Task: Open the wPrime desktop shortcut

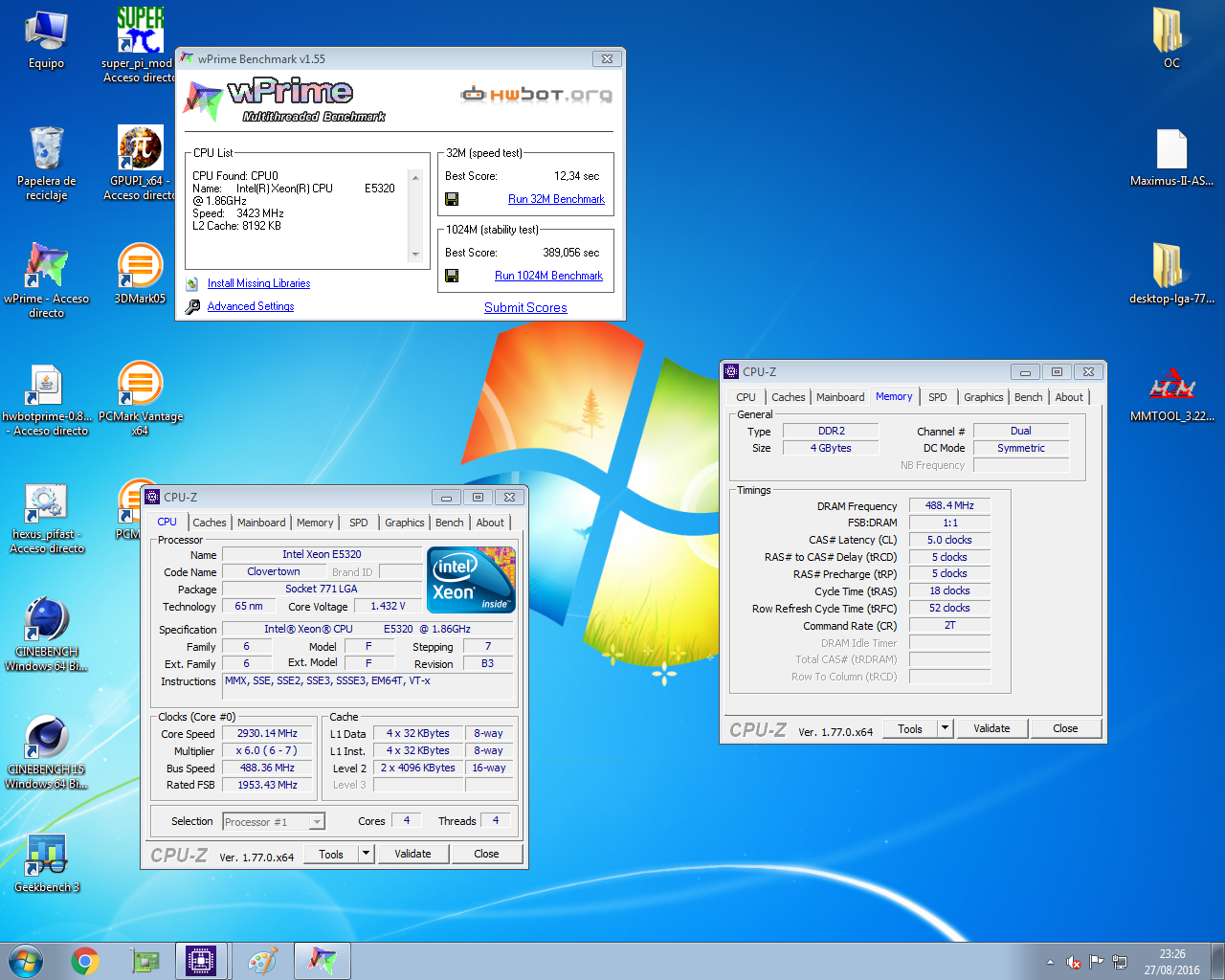Action: pyautogui.click(x=46, y=280)
